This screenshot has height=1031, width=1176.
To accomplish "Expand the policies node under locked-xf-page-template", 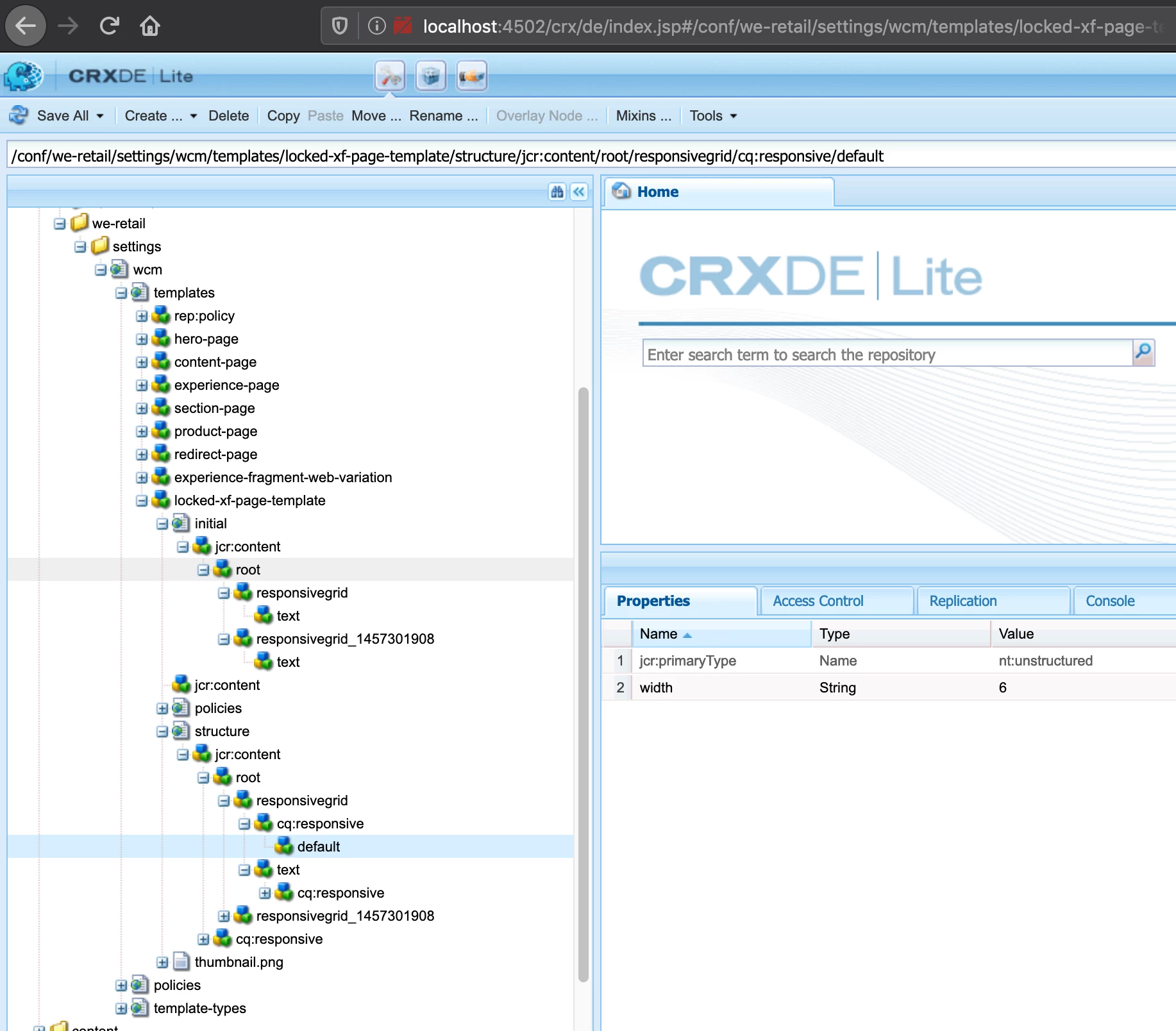I will [162, 708].
